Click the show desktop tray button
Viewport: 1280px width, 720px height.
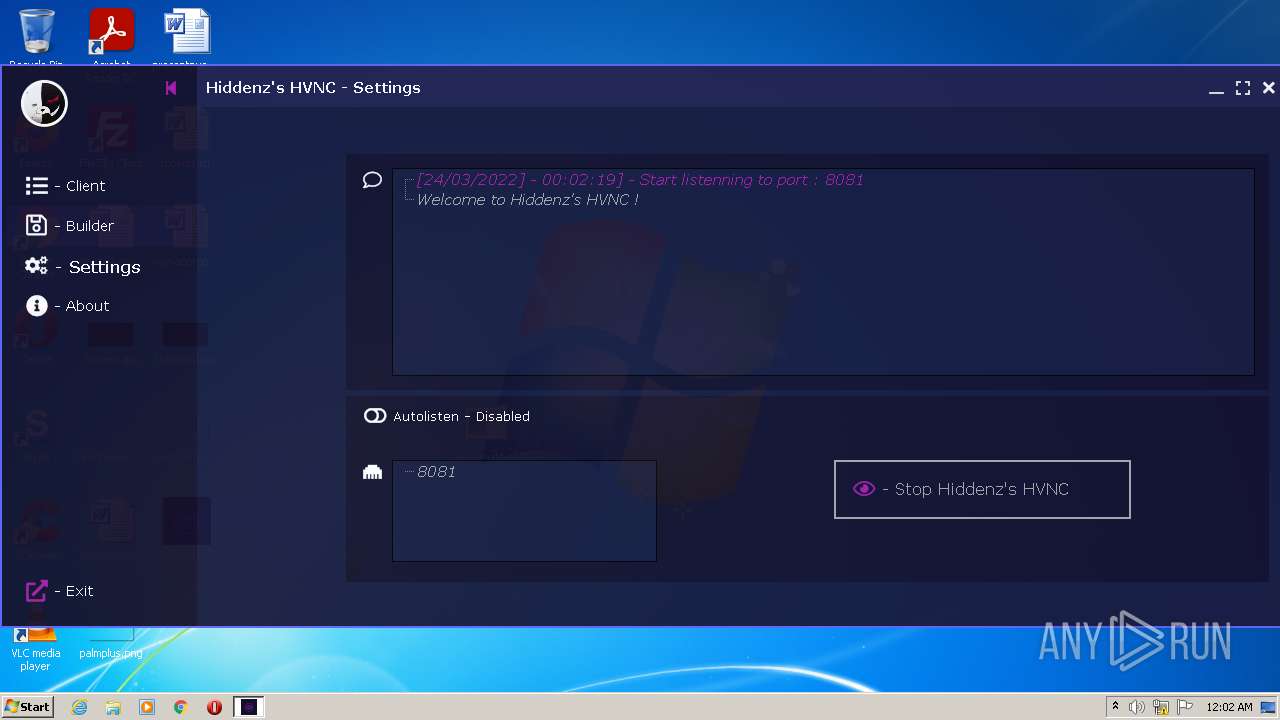(x=1270, y=707)
